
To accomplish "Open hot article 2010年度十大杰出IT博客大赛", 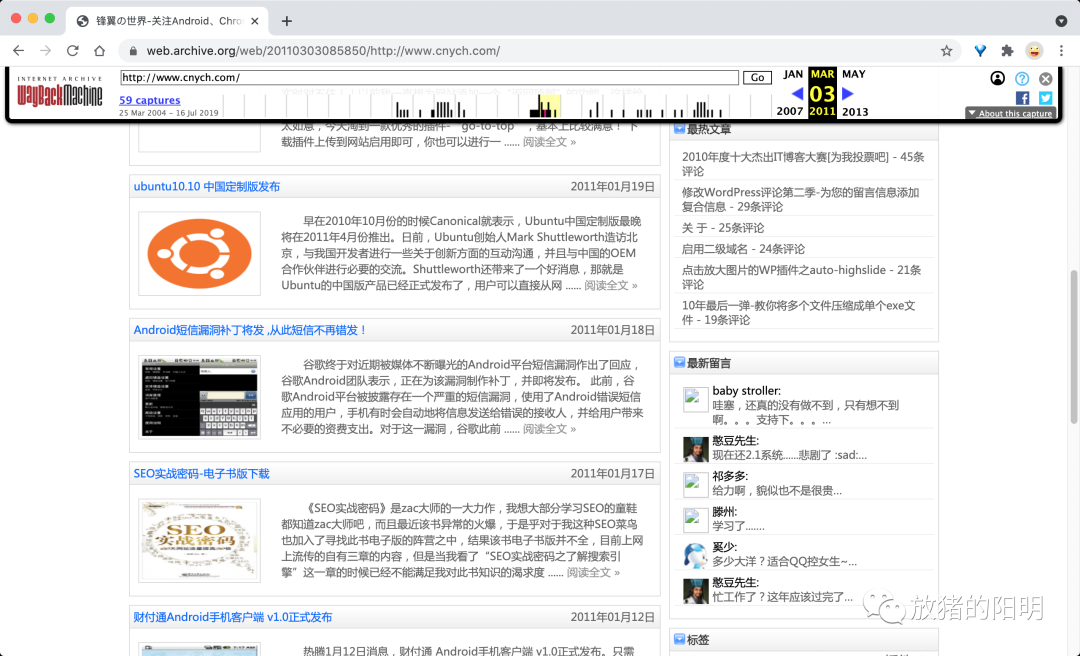I will (803, 164).
